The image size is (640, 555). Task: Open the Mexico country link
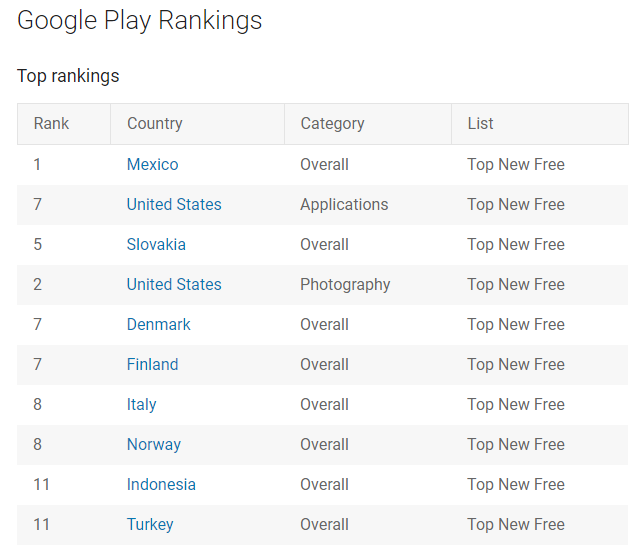pyautogui.click(x=152, y=164)
